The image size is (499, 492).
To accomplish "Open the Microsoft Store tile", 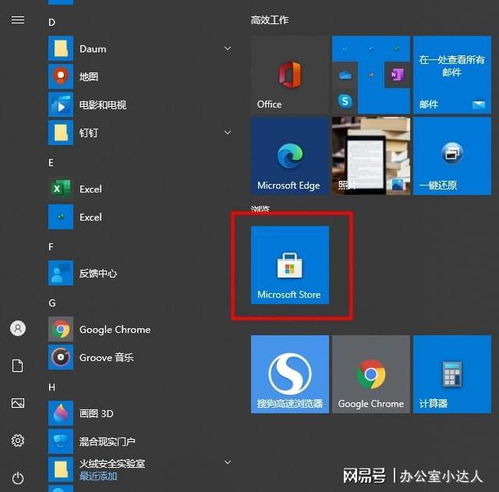I will [290, 265].
